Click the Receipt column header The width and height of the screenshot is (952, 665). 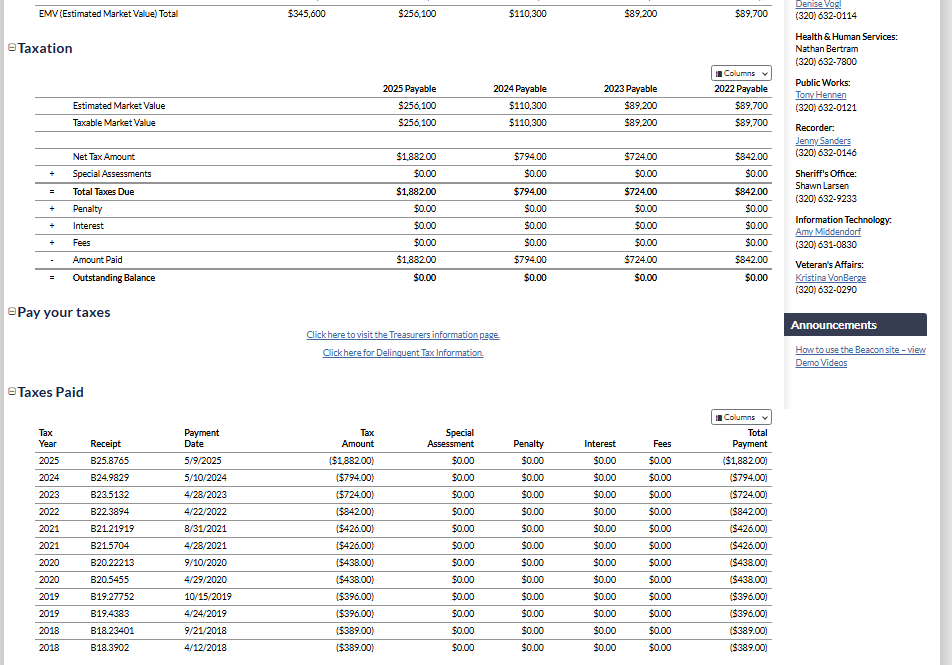pyautogui.click(x=105, y=443)
